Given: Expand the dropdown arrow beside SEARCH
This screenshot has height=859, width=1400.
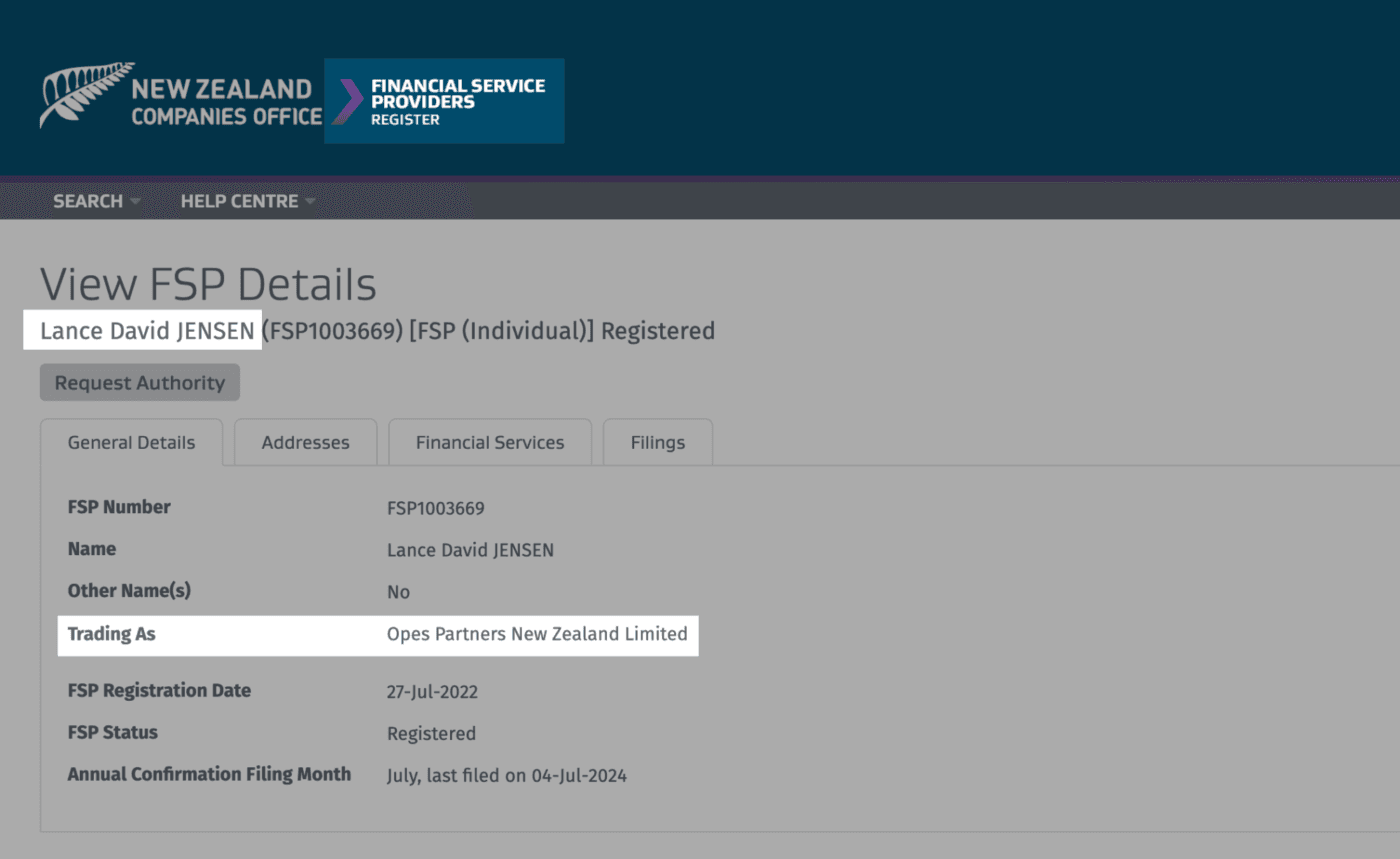Looking at the screenshot, I should (x=135, y=202).
